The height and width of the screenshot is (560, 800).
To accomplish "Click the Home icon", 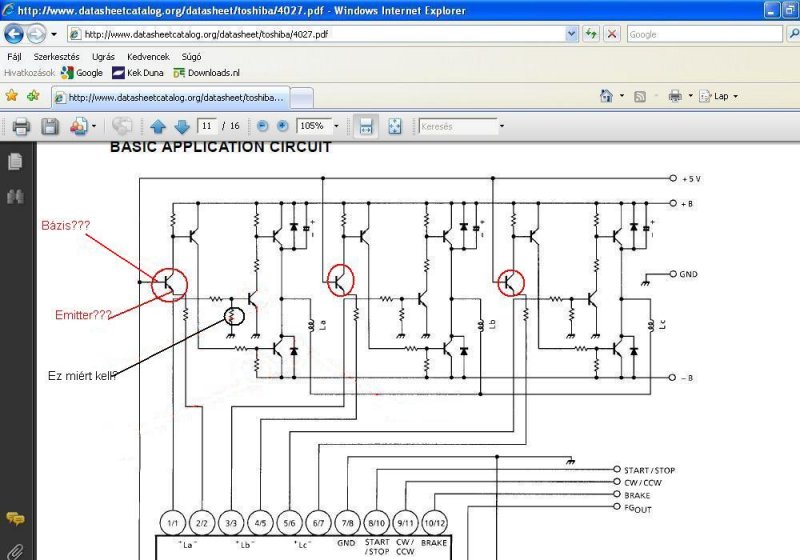I will (606, 96).
